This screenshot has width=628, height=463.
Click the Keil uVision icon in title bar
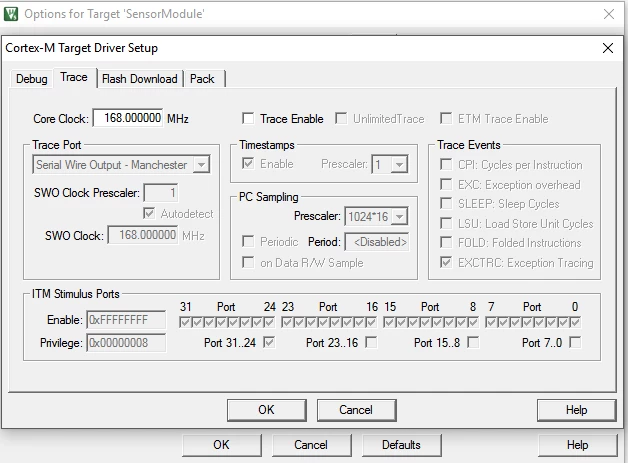point(11,14)
